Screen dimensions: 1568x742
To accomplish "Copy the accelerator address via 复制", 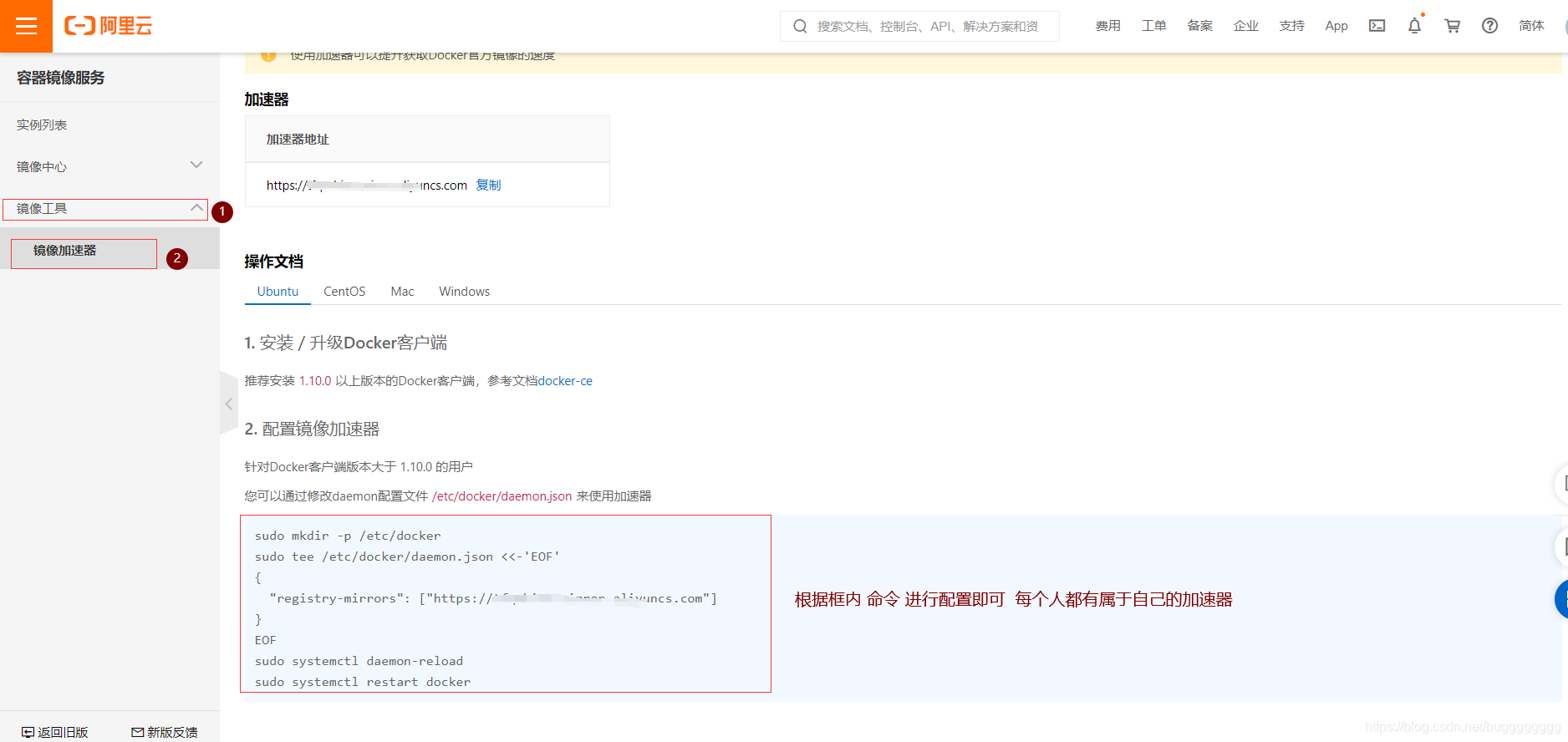I will tap(488, 185).
